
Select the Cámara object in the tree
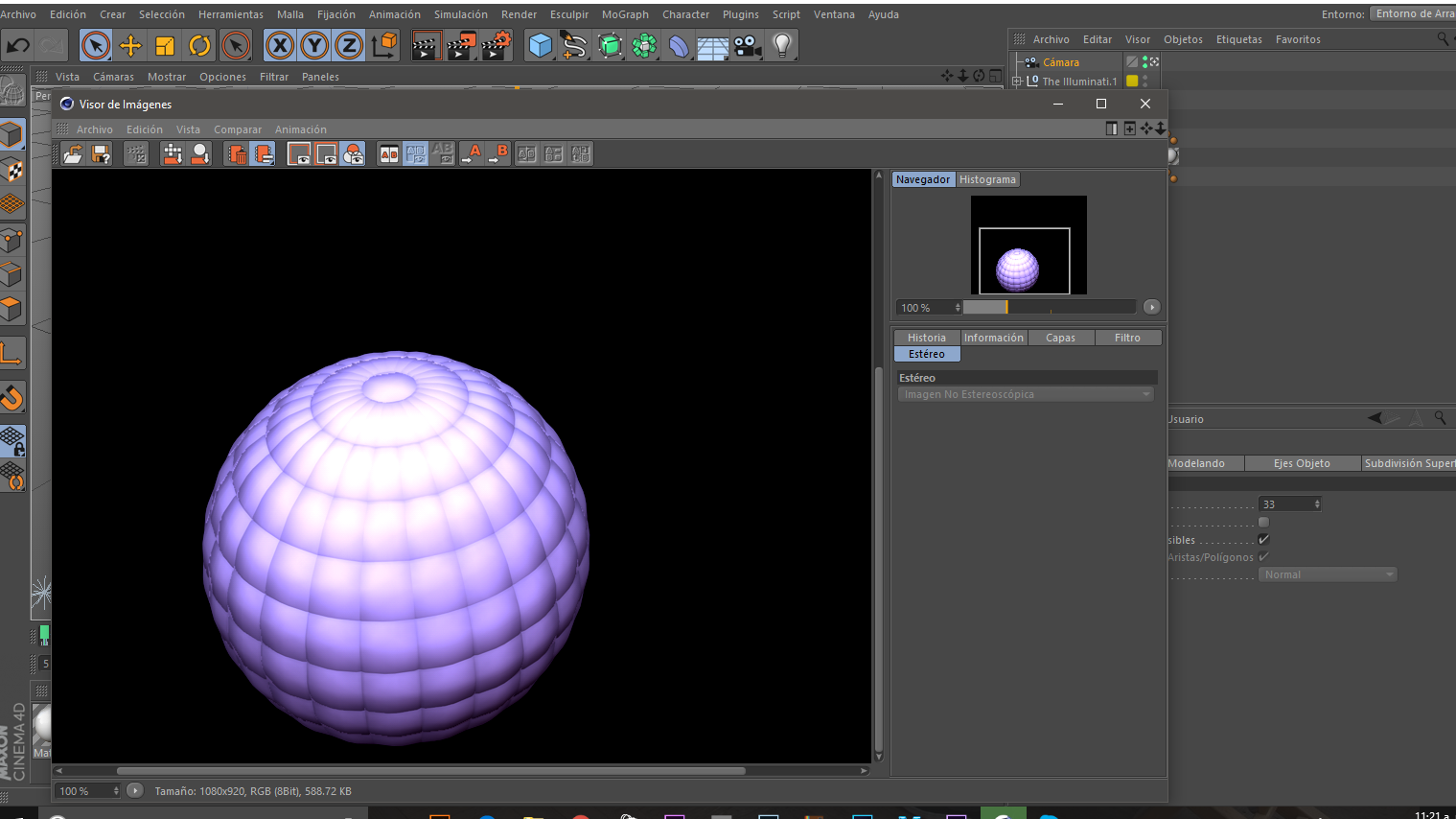coord(1061,62)
